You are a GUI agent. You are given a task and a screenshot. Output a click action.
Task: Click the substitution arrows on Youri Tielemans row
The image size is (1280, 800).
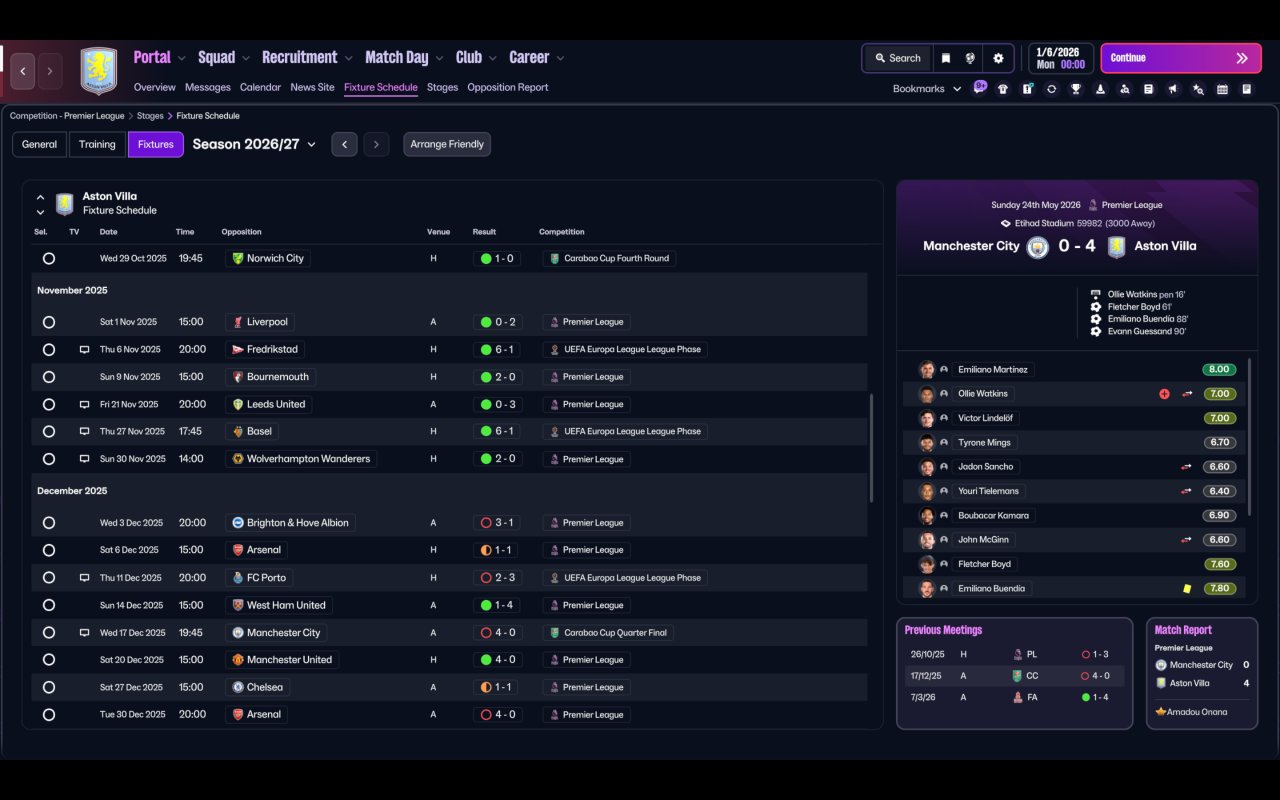[1186, 491]
